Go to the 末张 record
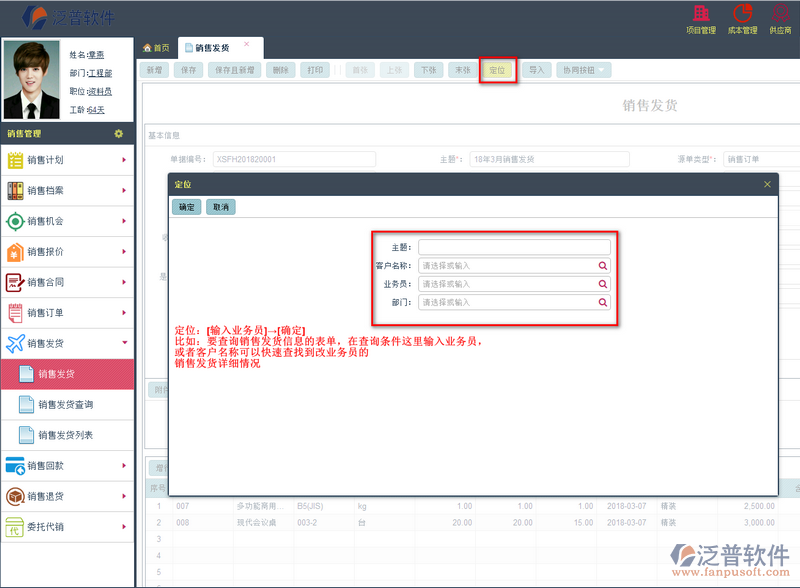The height and width of the screenshot is (588, 800). click(x=463, y=70)
